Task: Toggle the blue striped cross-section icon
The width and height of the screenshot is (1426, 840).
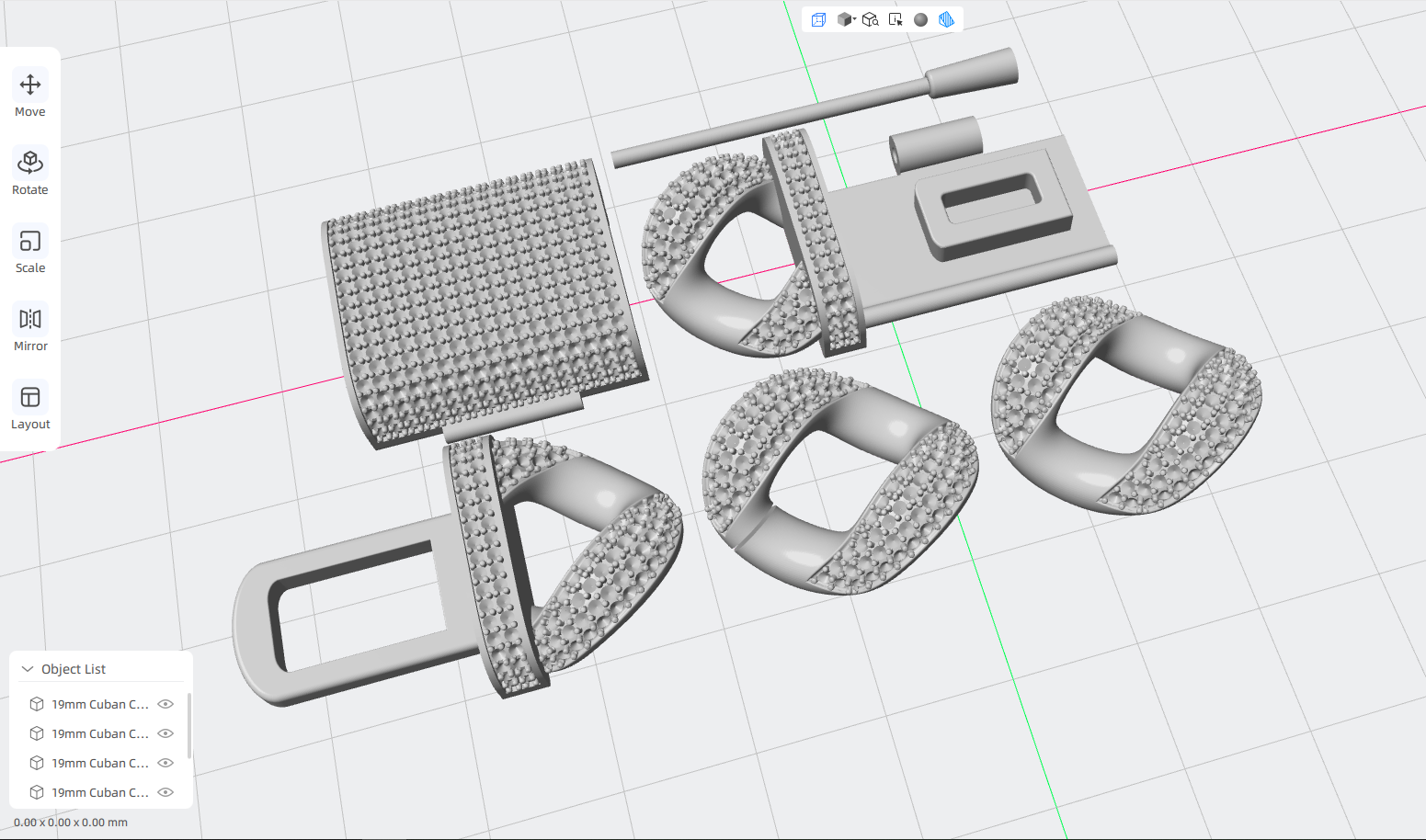Action: point(946,19)
